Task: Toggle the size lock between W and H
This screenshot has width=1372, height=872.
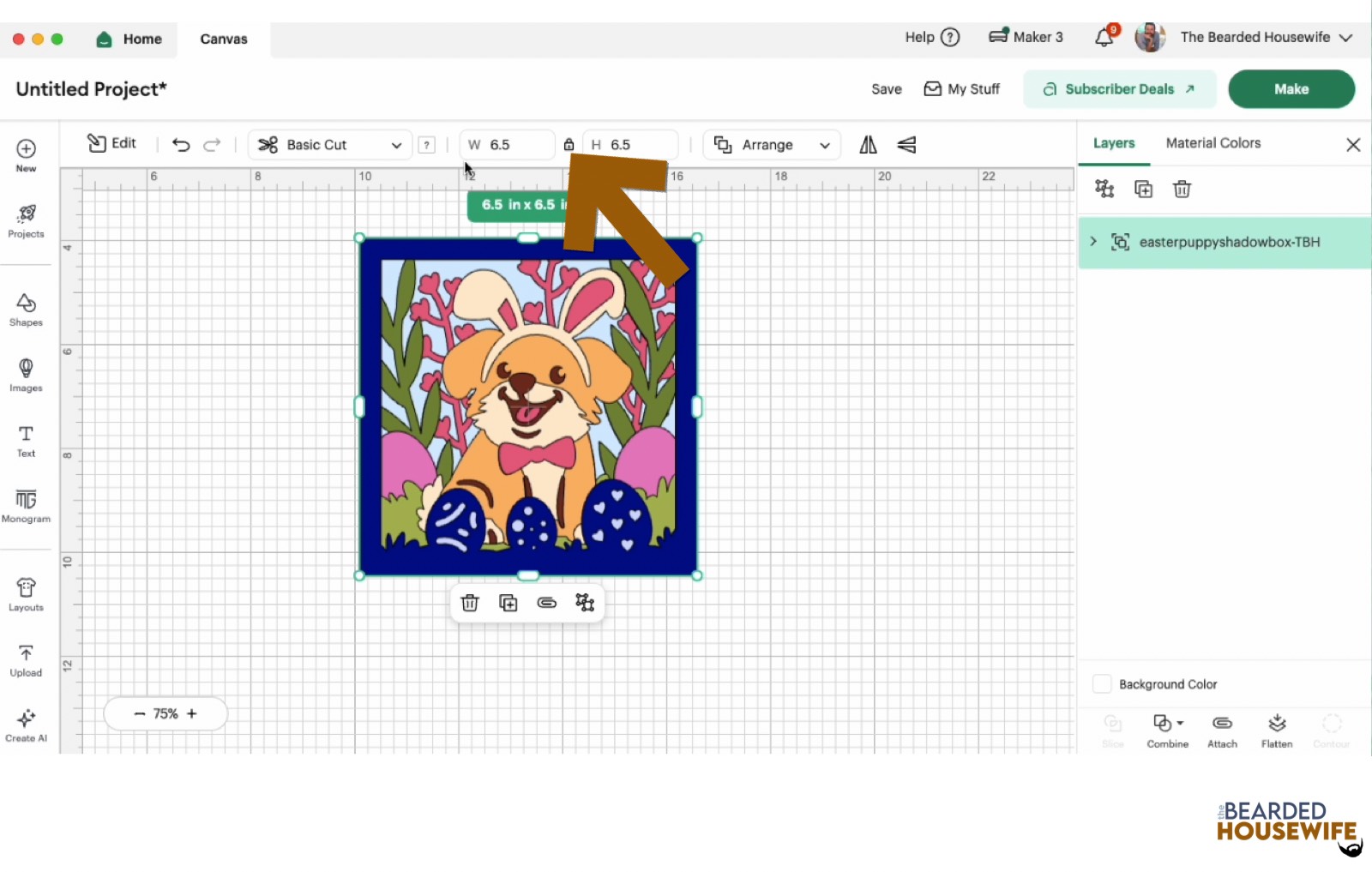Action: coord(569,144)
